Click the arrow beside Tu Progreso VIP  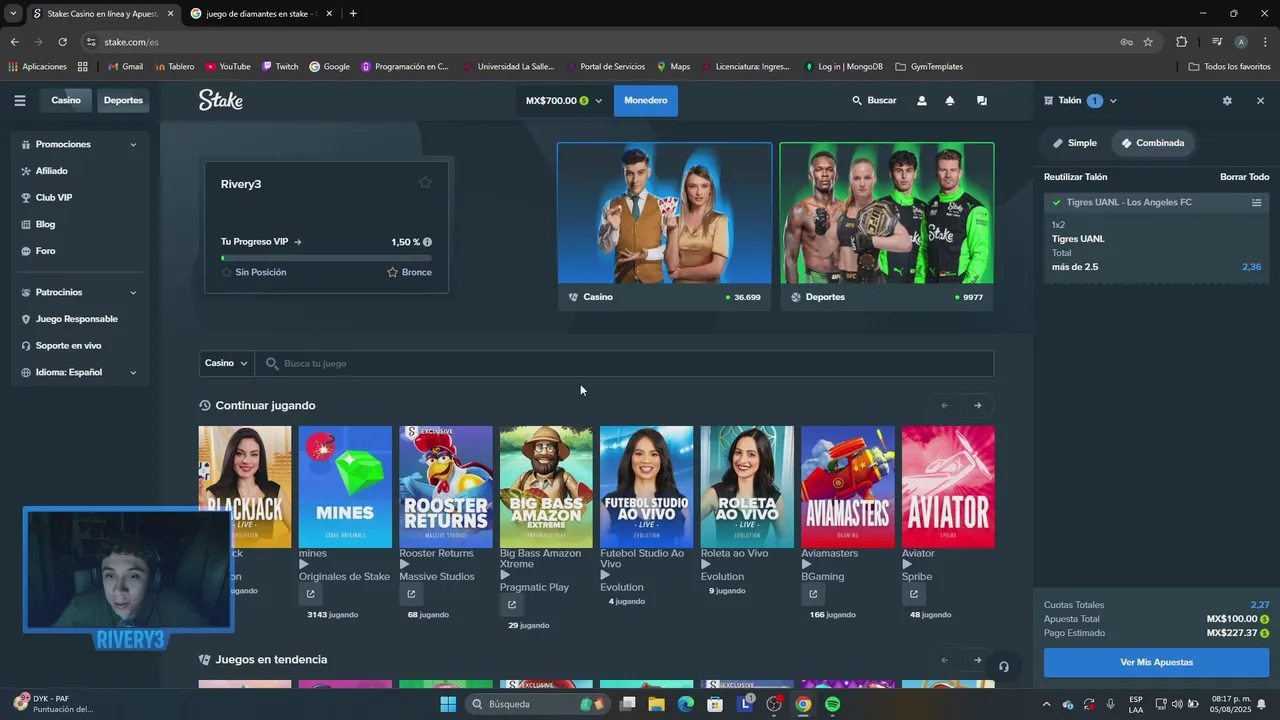coord(298,242)
